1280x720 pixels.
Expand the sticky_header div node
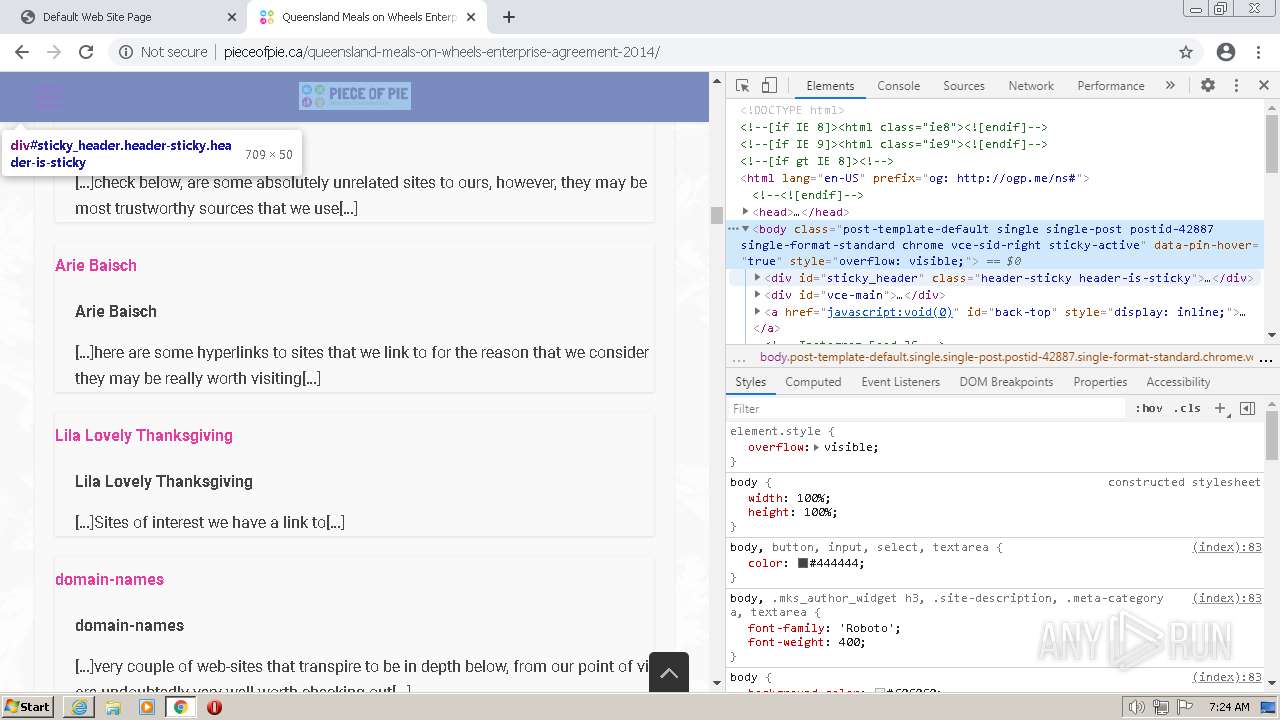click(x=758, y=278)
